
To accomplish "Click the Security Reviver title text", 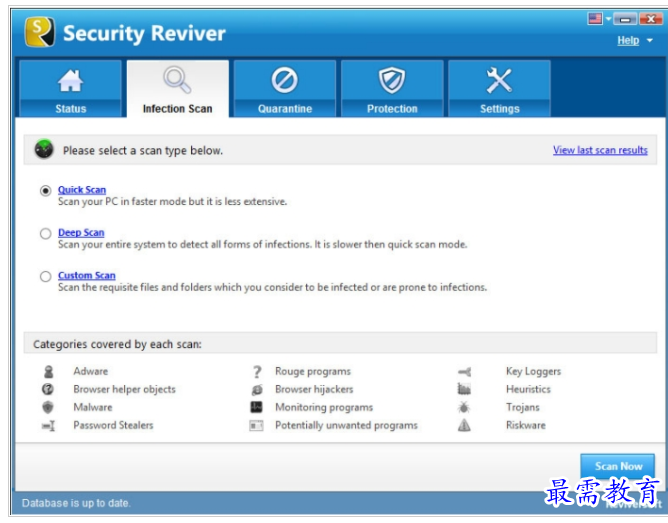I will (x=144, y=33).
